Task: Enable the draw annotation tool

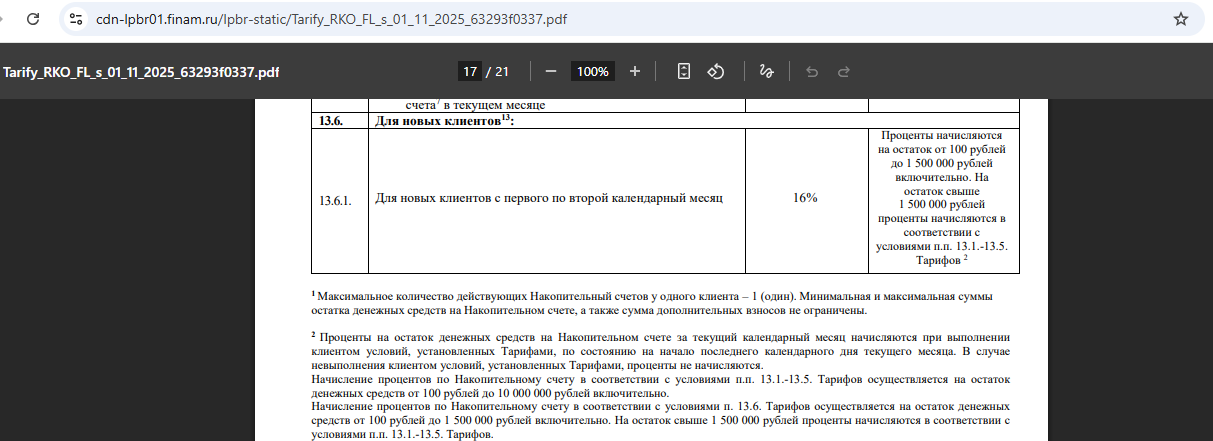Action: coord(766,72)
